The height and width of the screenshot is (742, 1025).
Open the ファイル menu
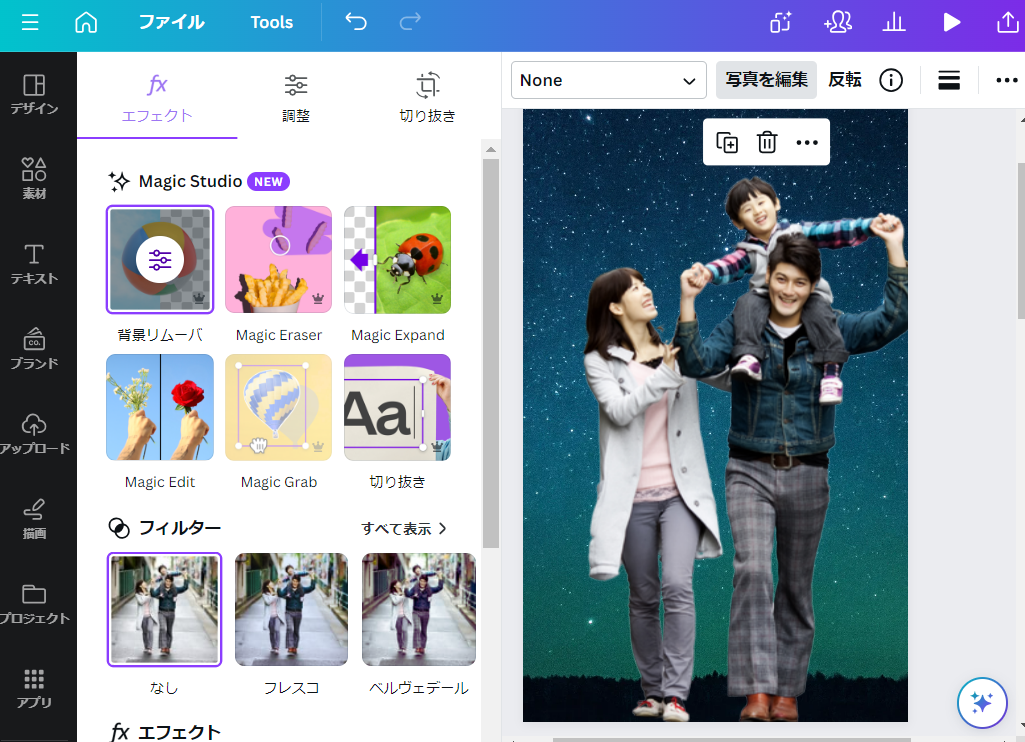[171, 22]
